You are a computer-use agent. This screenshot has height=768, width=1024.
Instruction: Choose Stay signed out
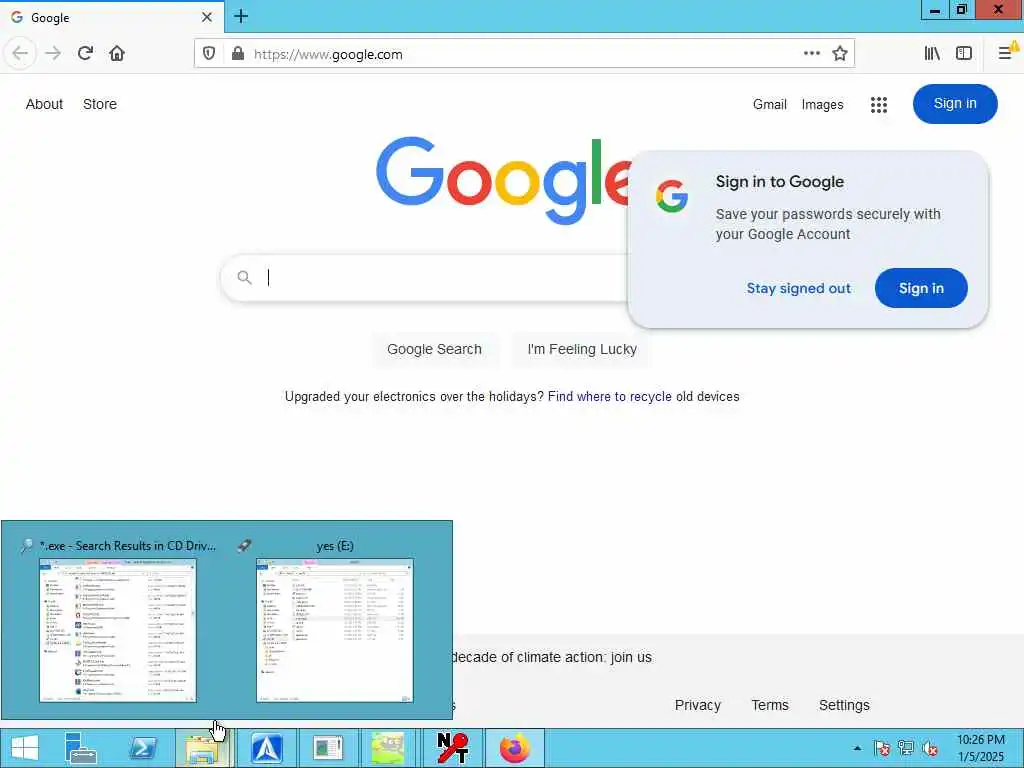pos(799,288)
